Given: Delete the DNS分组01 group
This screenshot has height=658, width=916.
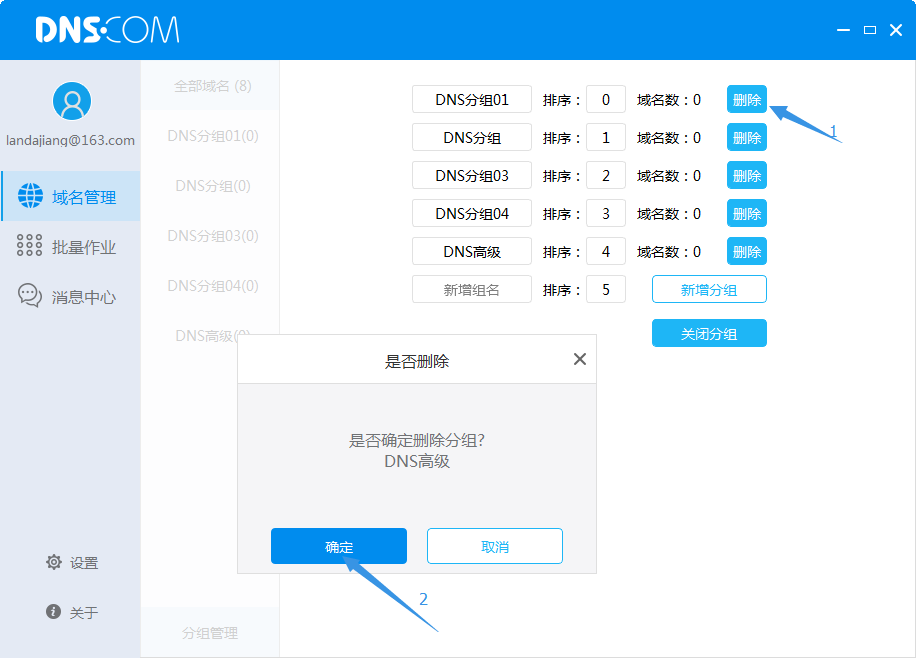Looking at the screenshot, I should [746, 100].
